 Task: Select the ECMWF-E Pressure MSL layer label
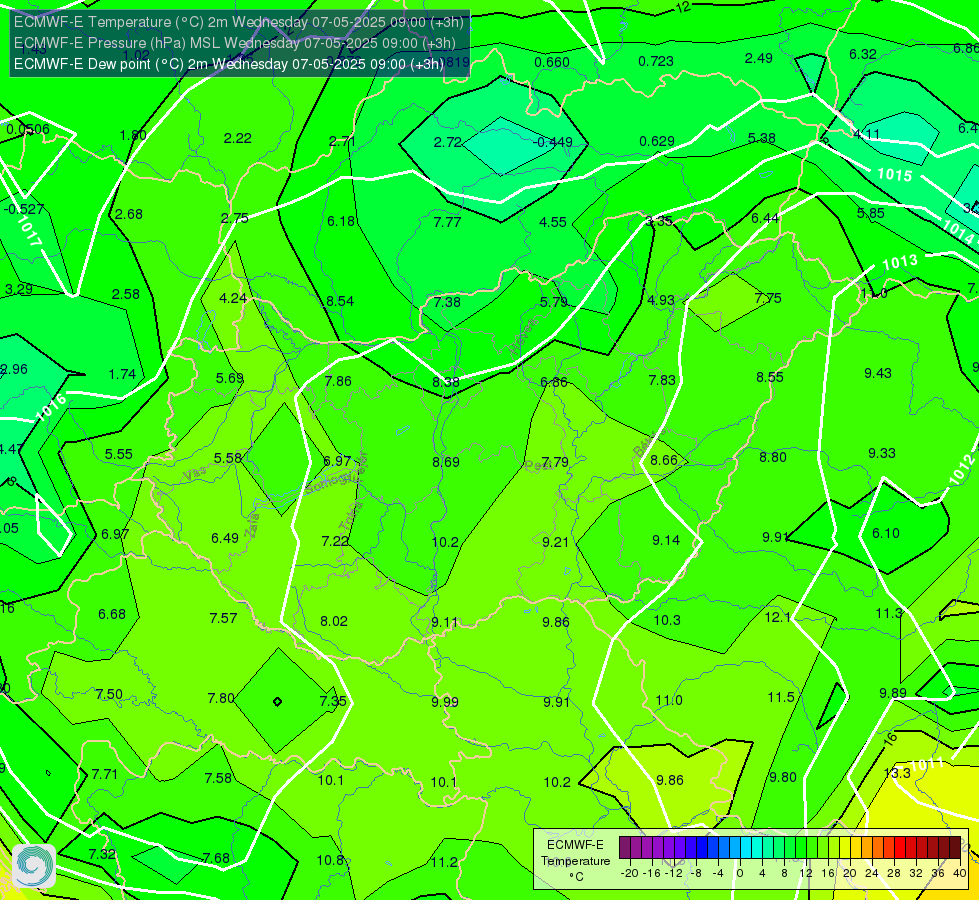tap(234, 43)
